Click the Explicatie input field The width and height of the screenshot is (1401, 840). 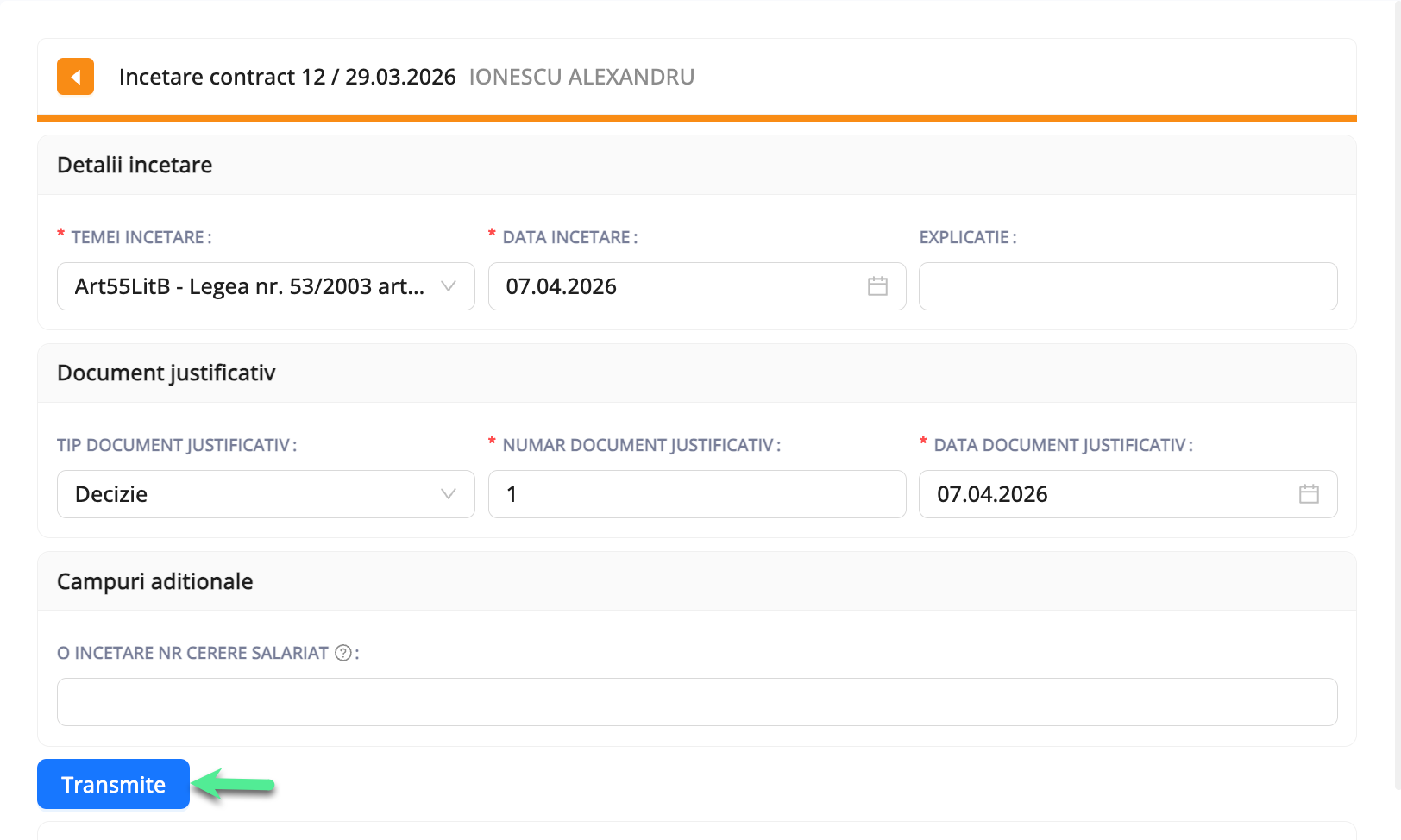1128,285
